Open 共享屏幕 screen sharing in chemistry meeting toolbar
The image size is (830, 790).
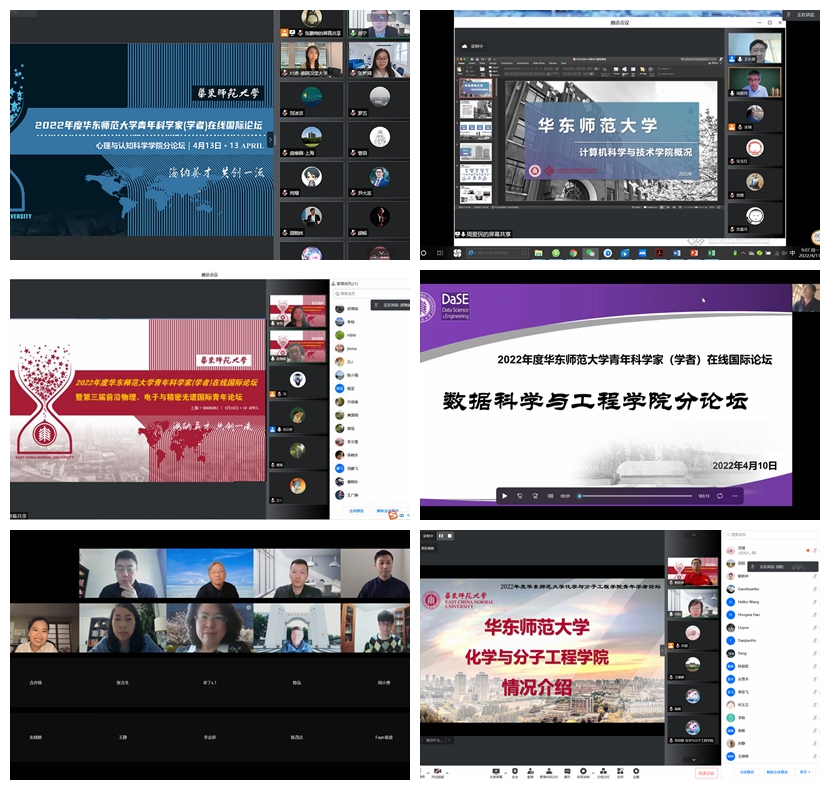pyautogui.click(x=496, y=773)
